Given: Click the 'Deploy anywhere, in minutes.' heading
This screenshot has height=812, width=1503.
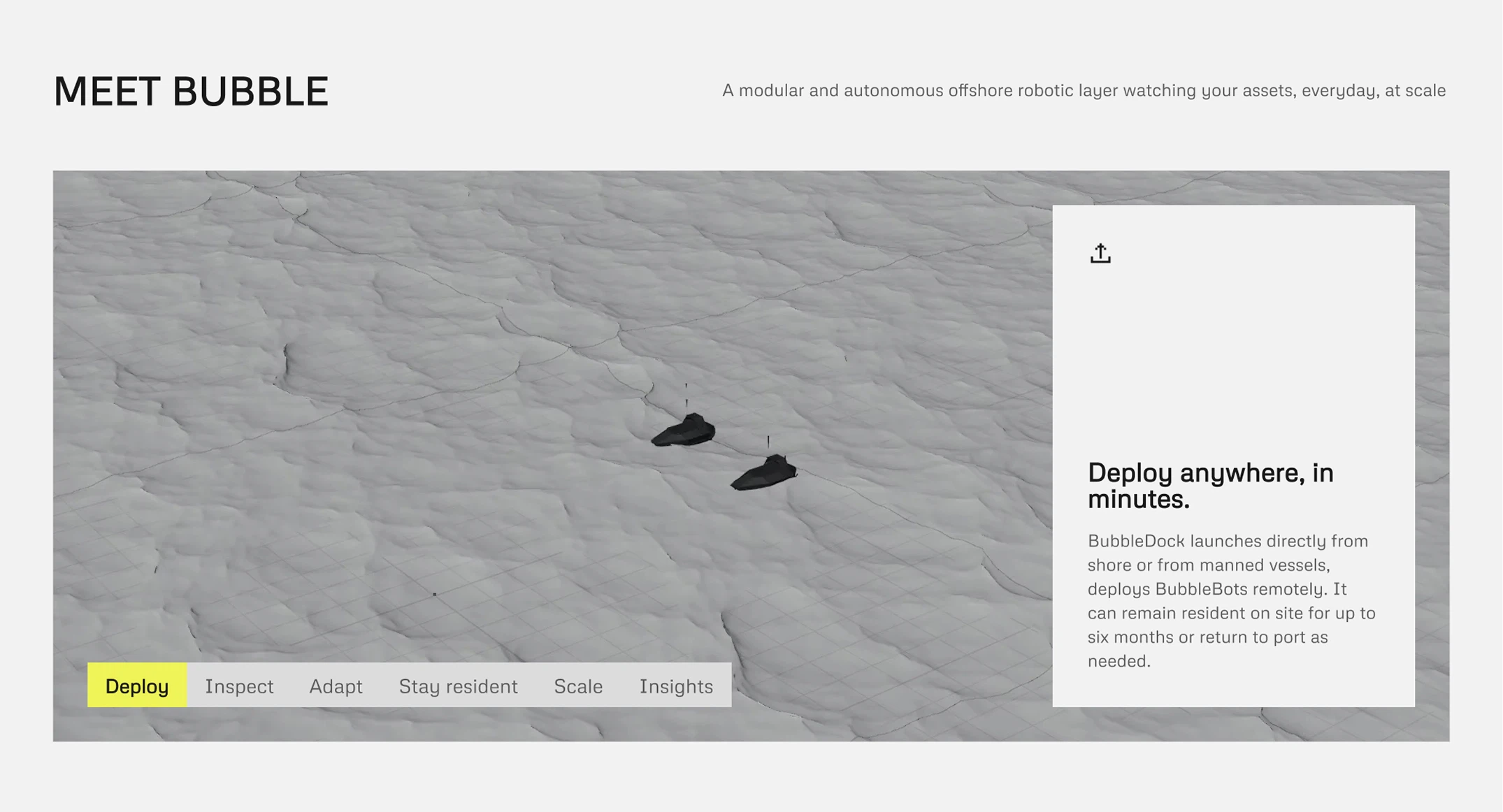Looking at the screenshot, I should [x=1210, y=486].
